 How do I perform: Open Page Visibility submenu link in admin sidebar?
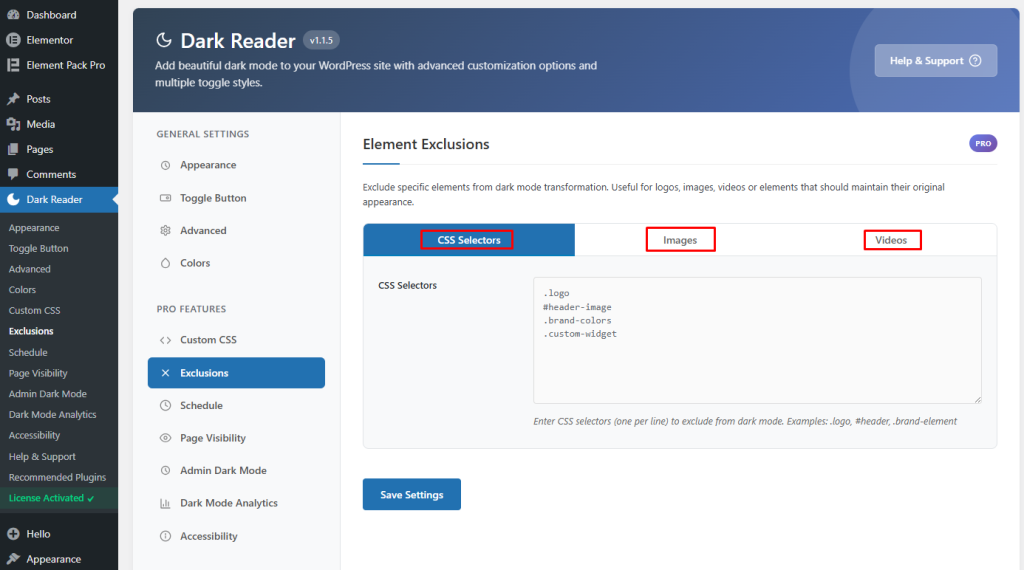tap(38, 373)
